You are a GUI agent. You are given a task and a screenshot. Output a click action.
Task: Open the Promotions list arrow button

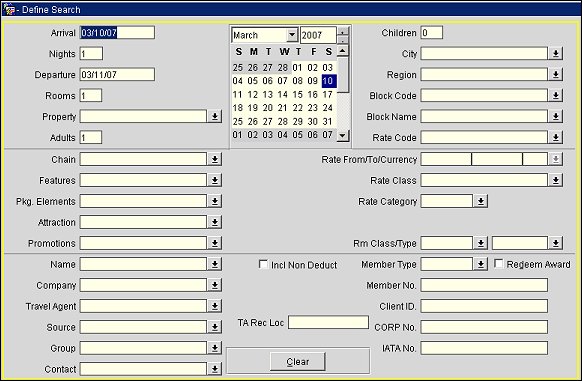[214, 243]
